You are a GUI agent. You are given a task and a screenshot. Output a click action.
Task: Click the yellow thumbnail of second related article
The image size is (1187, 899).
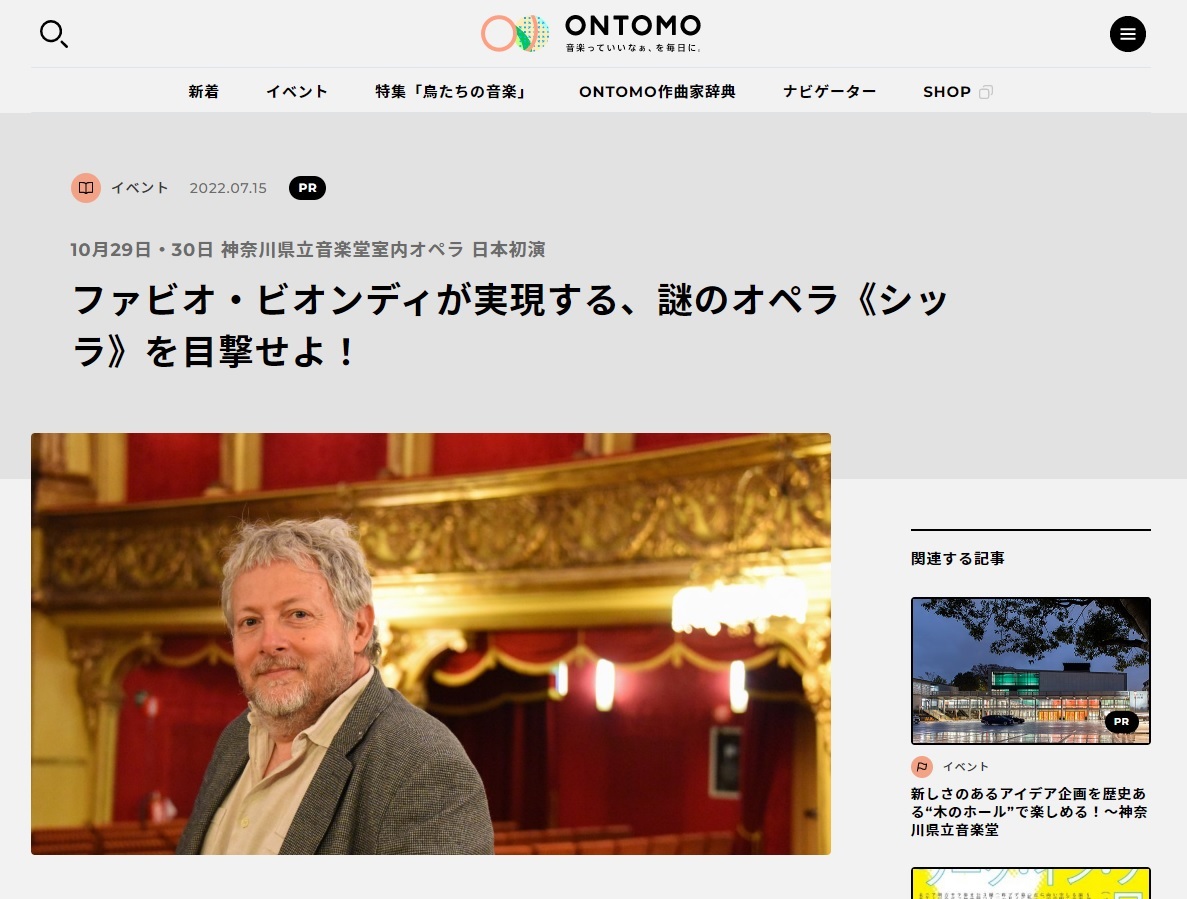pos(1030,883)
